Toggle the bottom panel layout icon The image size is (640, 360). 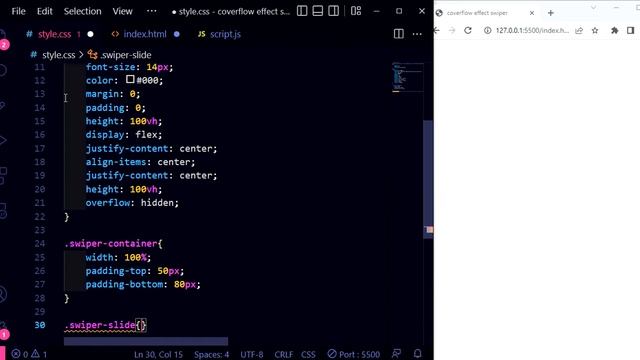tap(318, 11)
